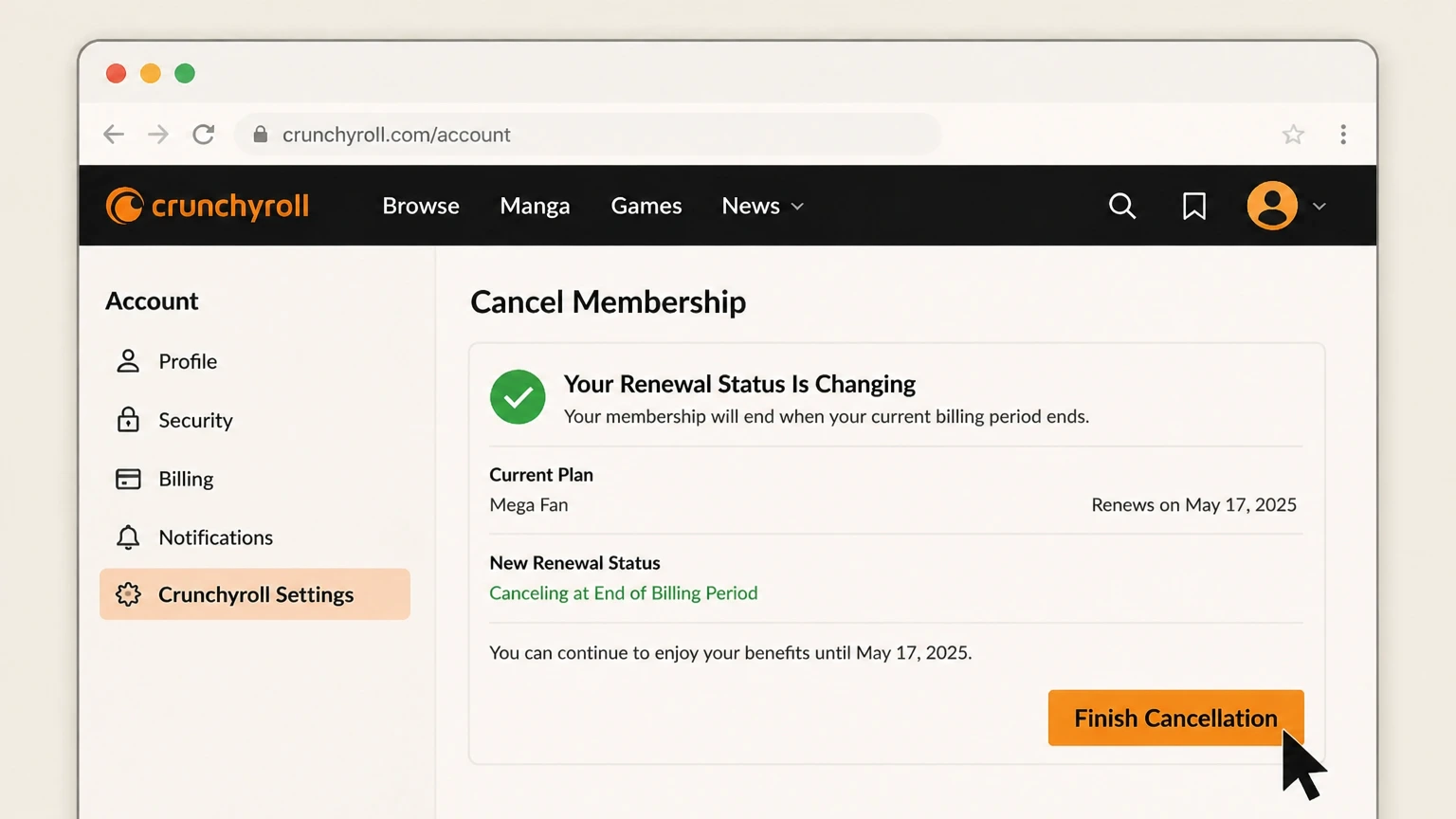Open watchlist bookmark icon in header

[x=1194, y=206]
